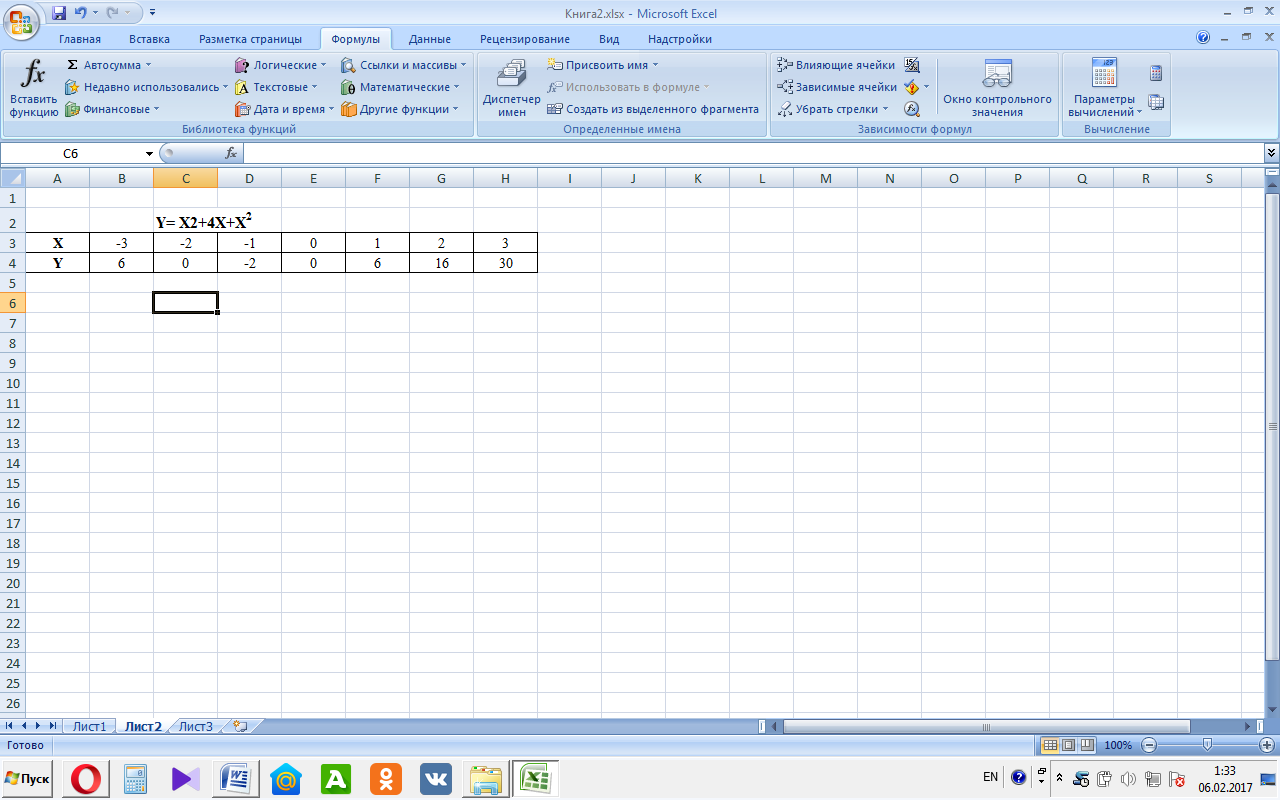This screenshot has width=1280, height=800.
Task: Click the Evaluate Formula magnifier icon
Action: tap(912, 109)
